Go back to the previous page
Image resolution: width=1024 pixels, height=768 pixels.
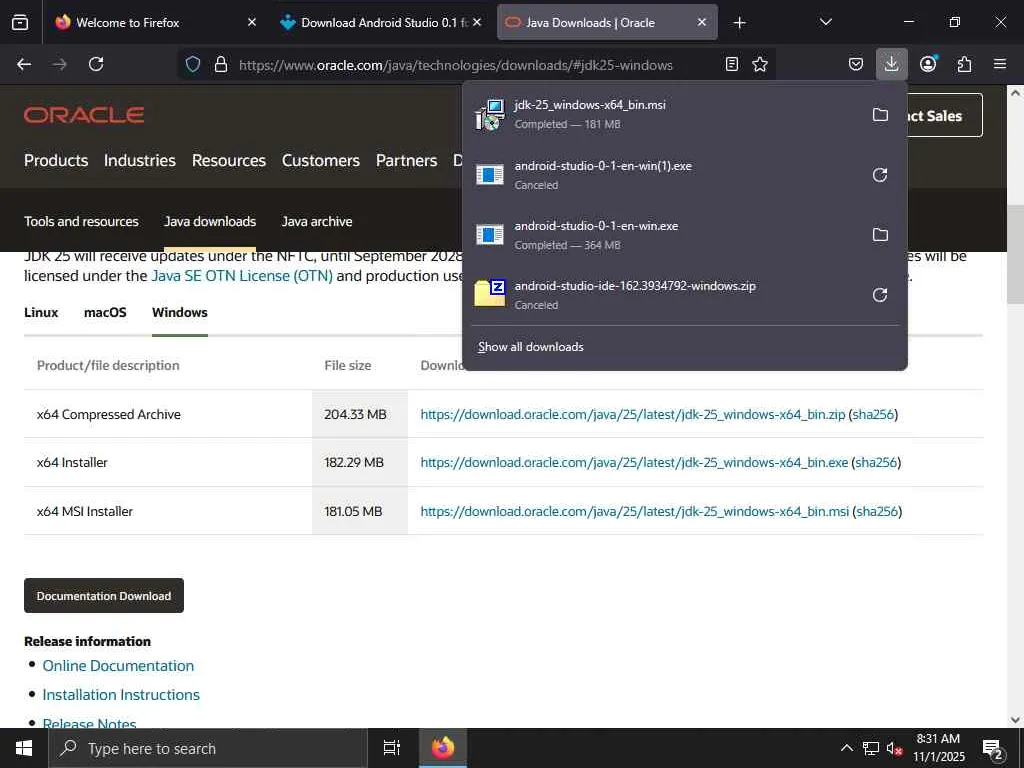point(24,64)
